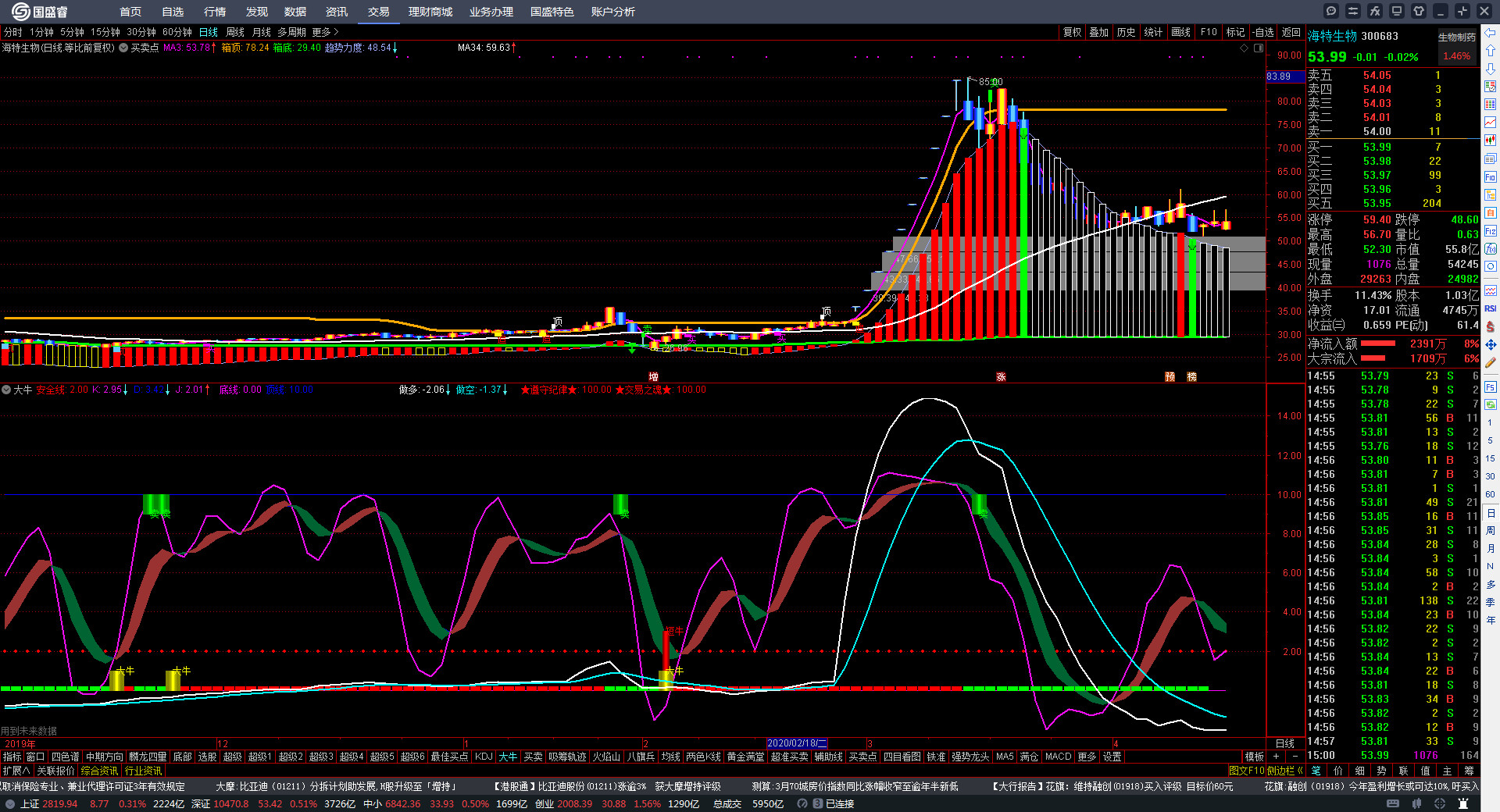The image size is (1500, 812).
Task: Expand the 扩展 panel at bottom left
Action: point(16,771)
